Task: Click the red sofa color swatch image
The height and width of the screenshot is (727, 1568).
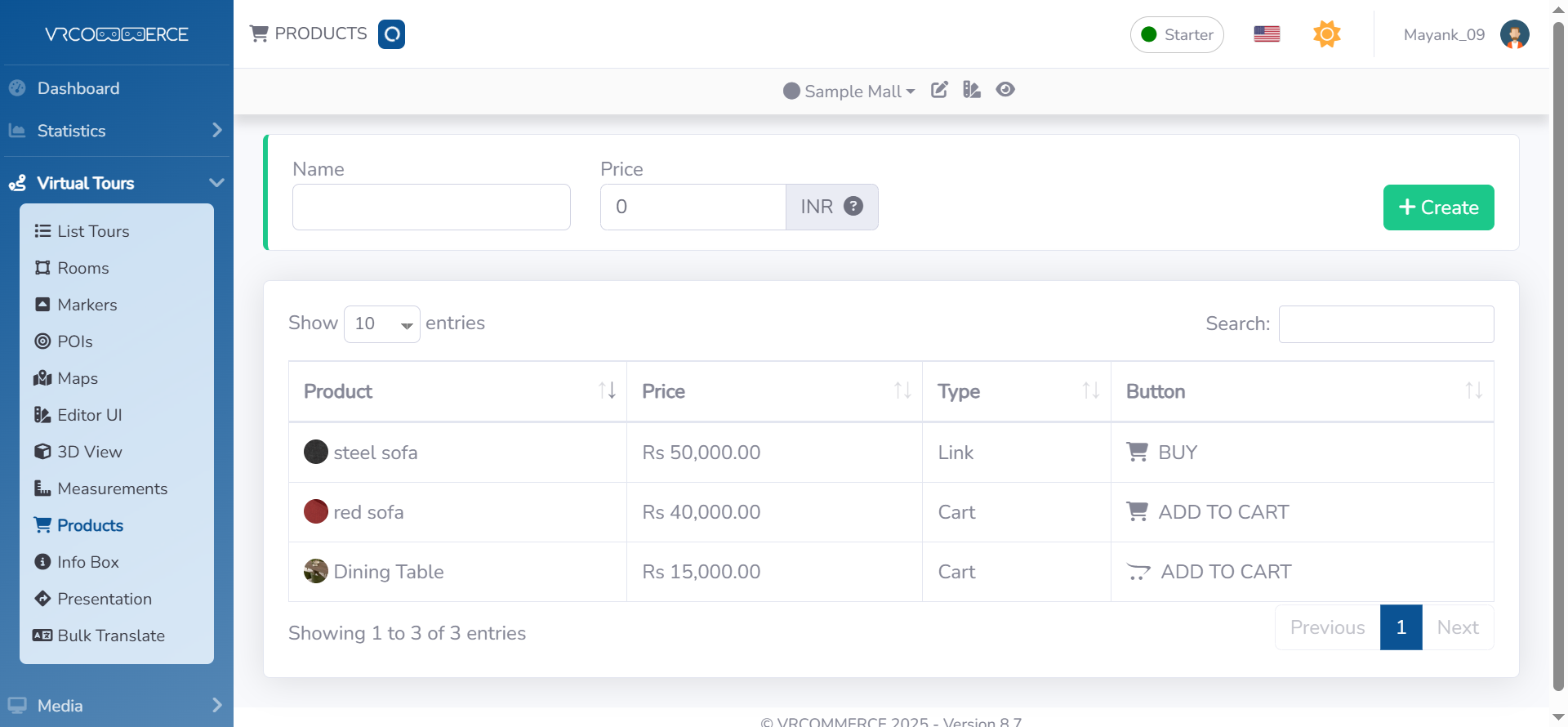Action: tap(316, 511)
